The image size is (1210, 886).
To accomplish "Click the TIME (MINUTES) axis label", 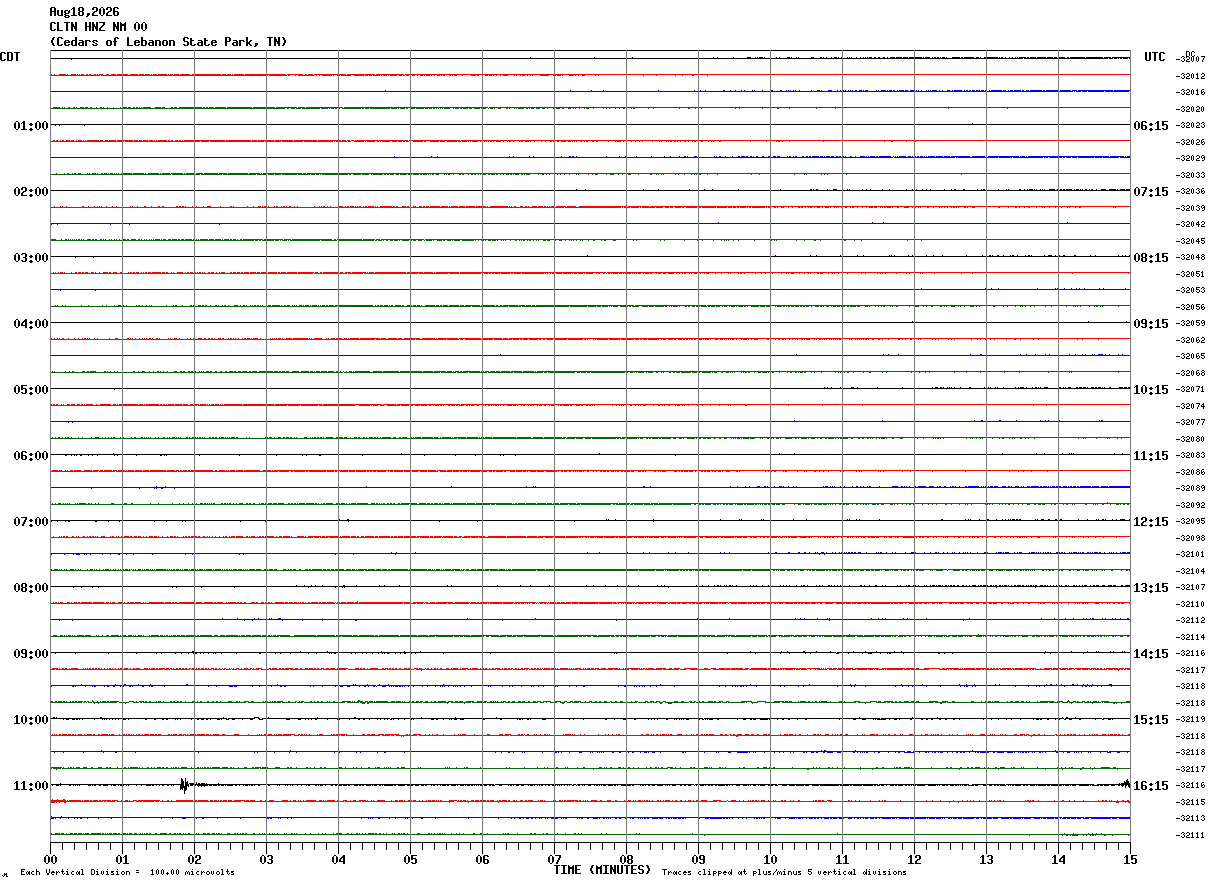I will click(x=602, y=870).
